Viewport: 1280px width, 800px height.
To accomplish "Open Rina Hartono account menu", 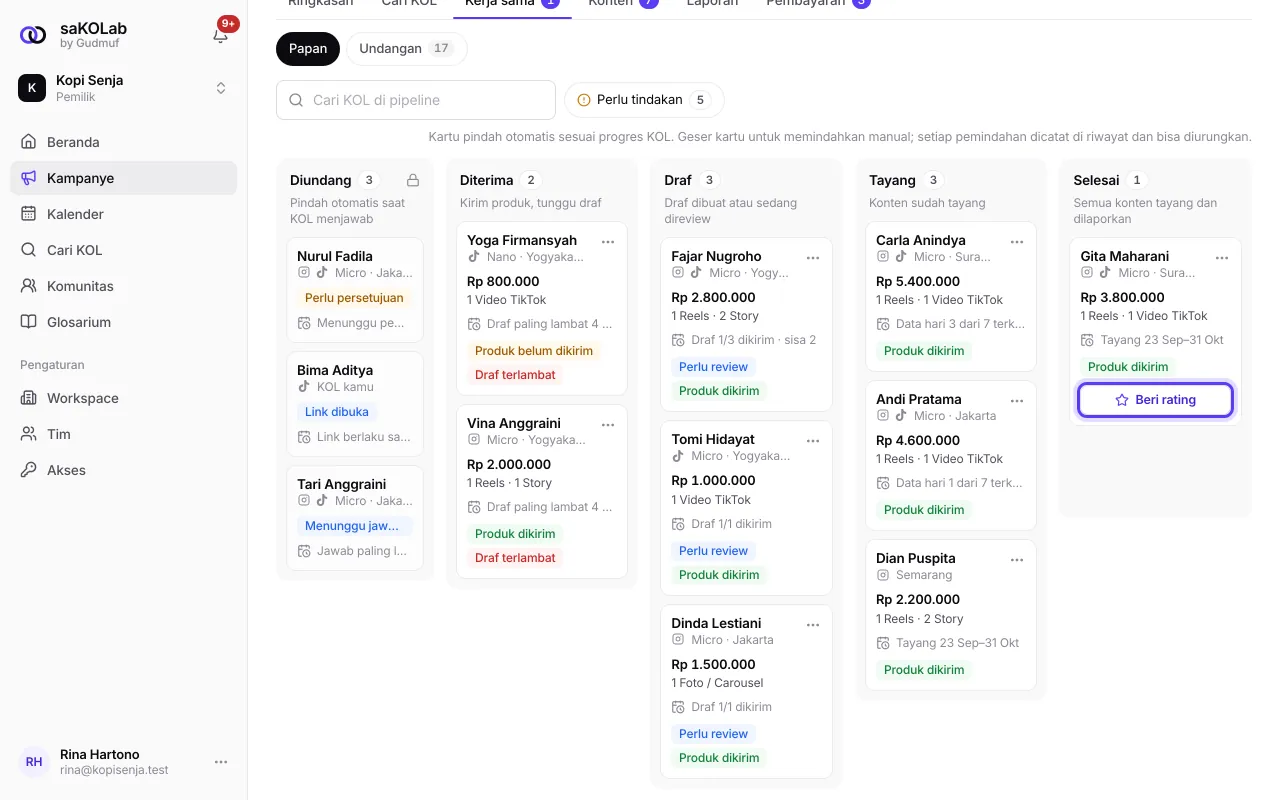I will coord(221,762).
